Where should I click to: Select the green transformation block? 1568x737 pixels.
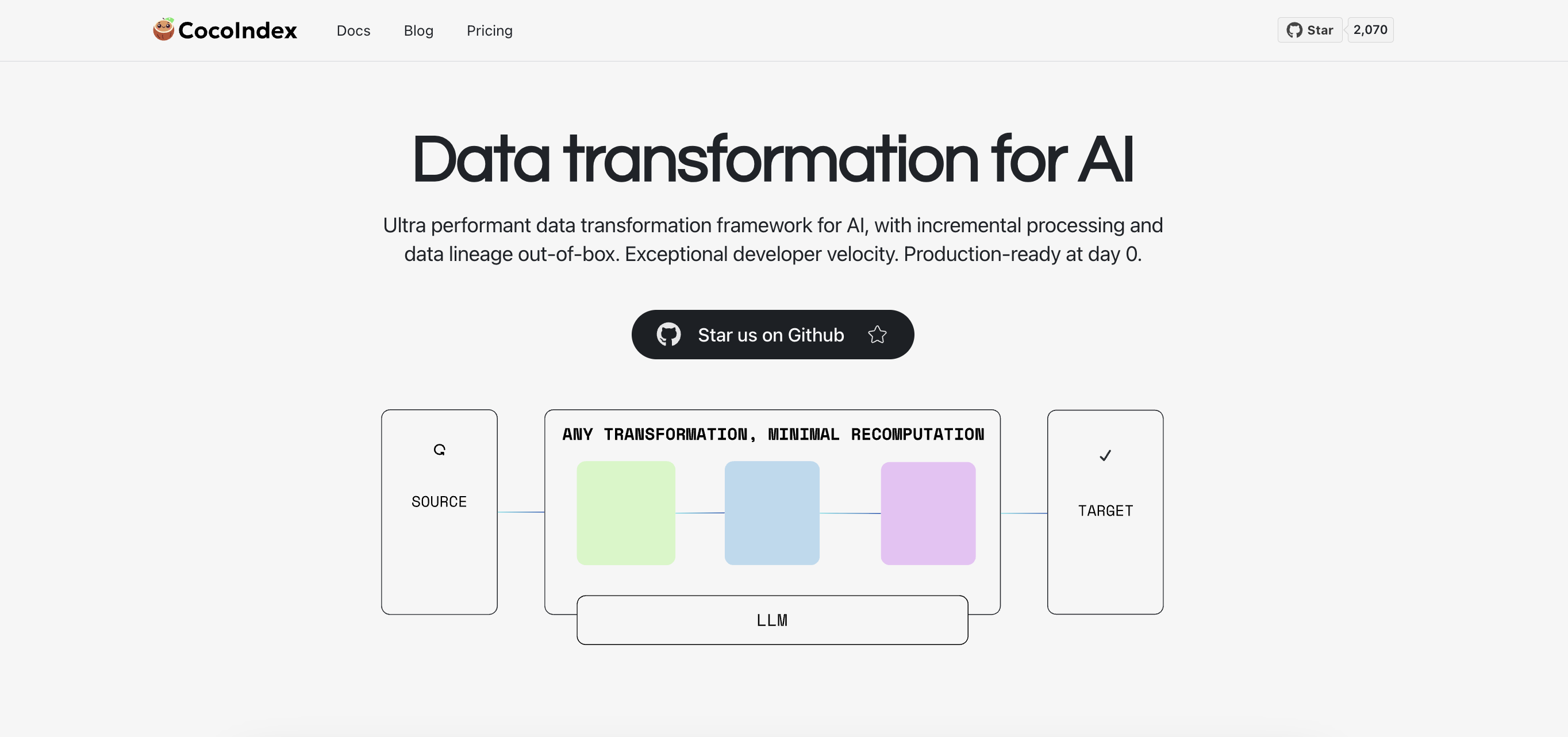click(626, 512)
